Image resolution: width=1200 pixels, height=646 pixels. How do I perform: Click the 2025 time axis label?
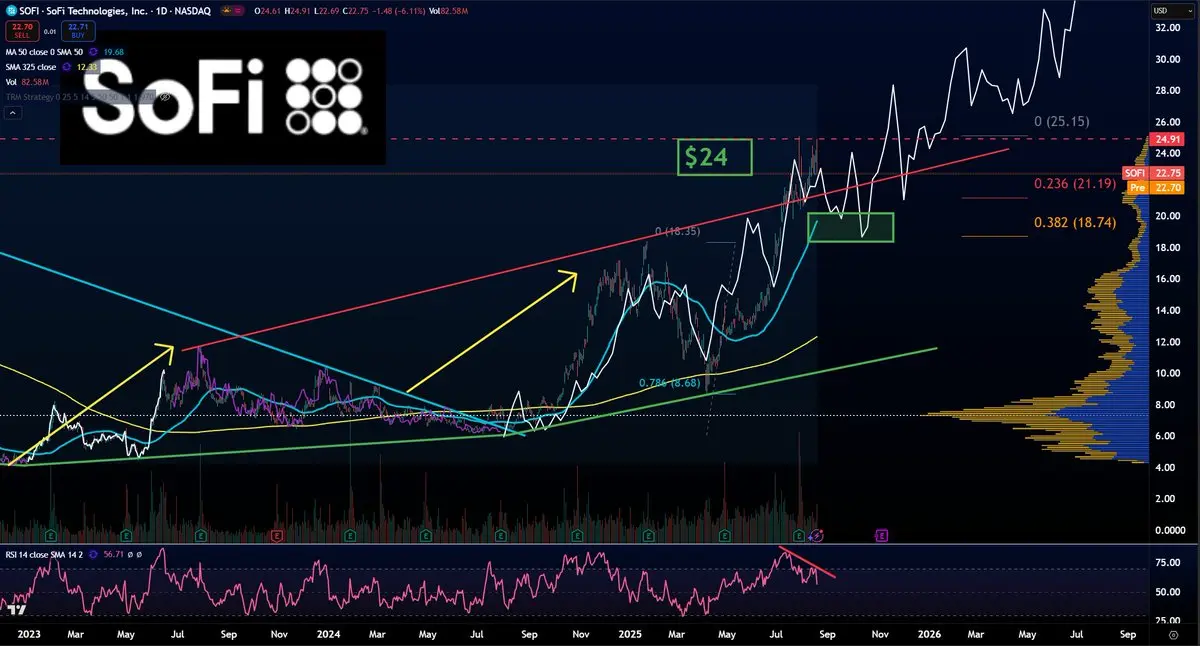pyautogui.click(x=630, y=635)
